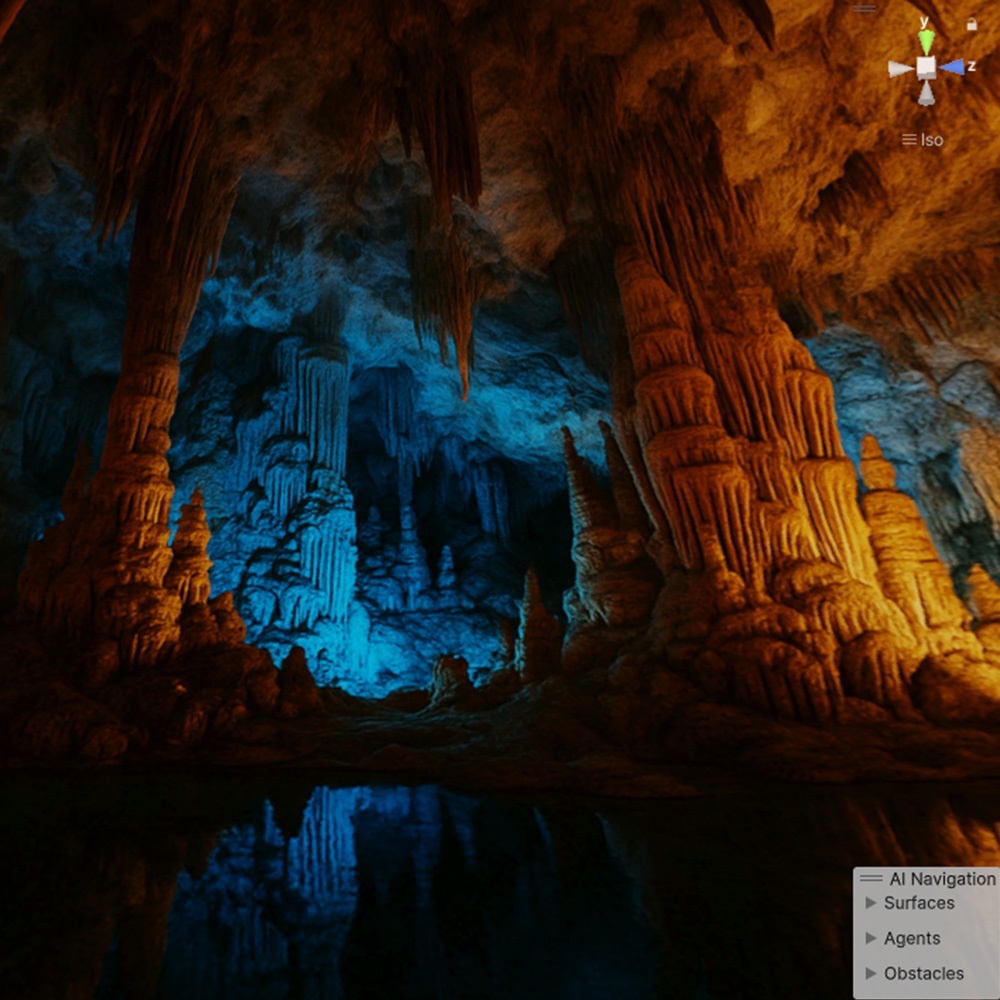This screenshot has width=1000, height=1000.
Task: Click the left grey cone on orientation gizmo
Action: pyautogui.click(x=901, y=69)
